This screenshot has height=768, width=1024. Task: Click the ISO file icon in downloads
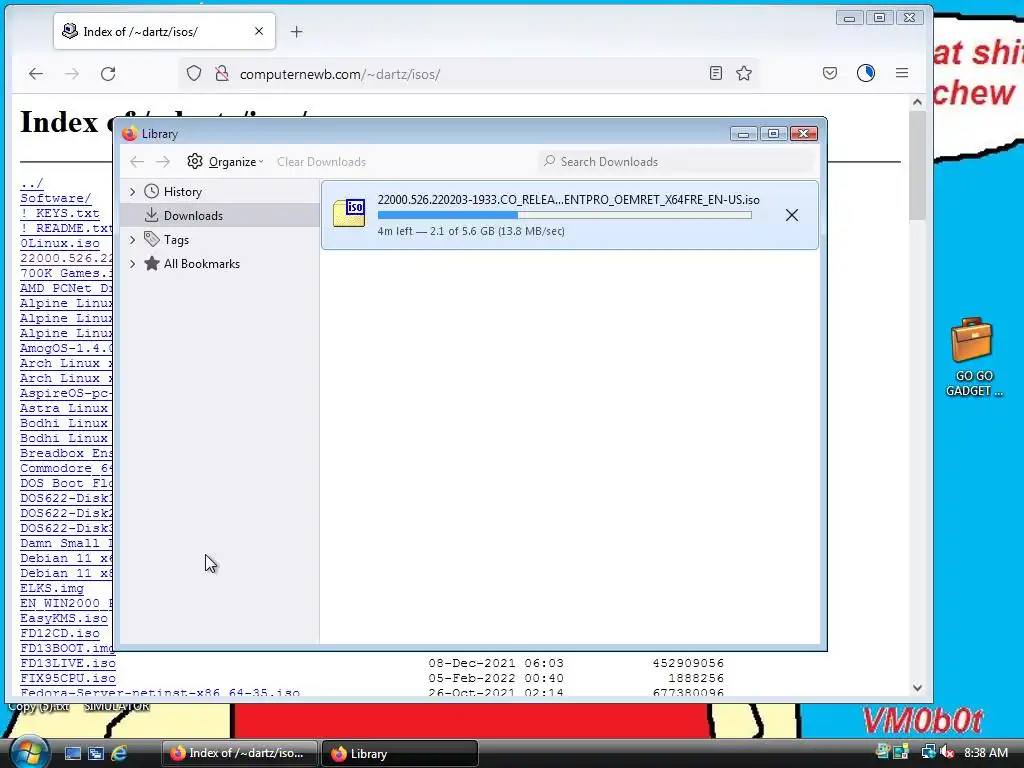[x=349, y=213]
